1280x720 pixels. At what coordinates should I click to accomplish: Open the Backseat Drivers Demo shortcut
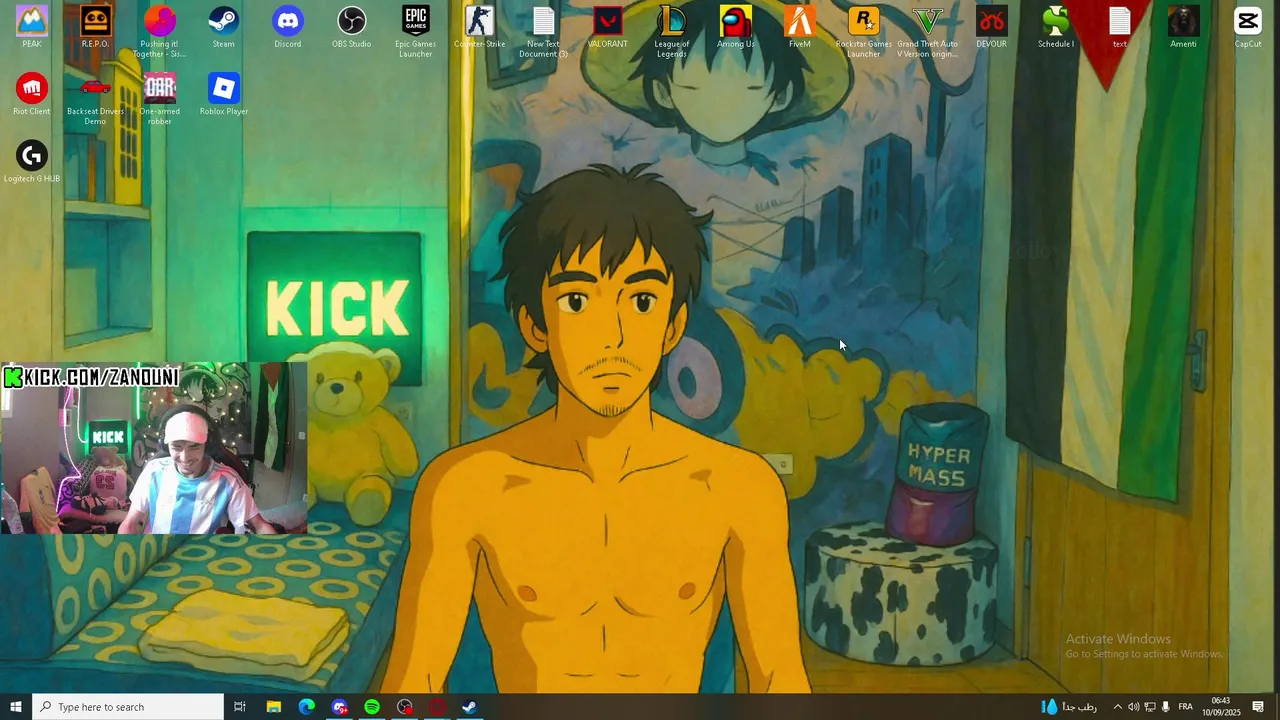coord(95,99)
